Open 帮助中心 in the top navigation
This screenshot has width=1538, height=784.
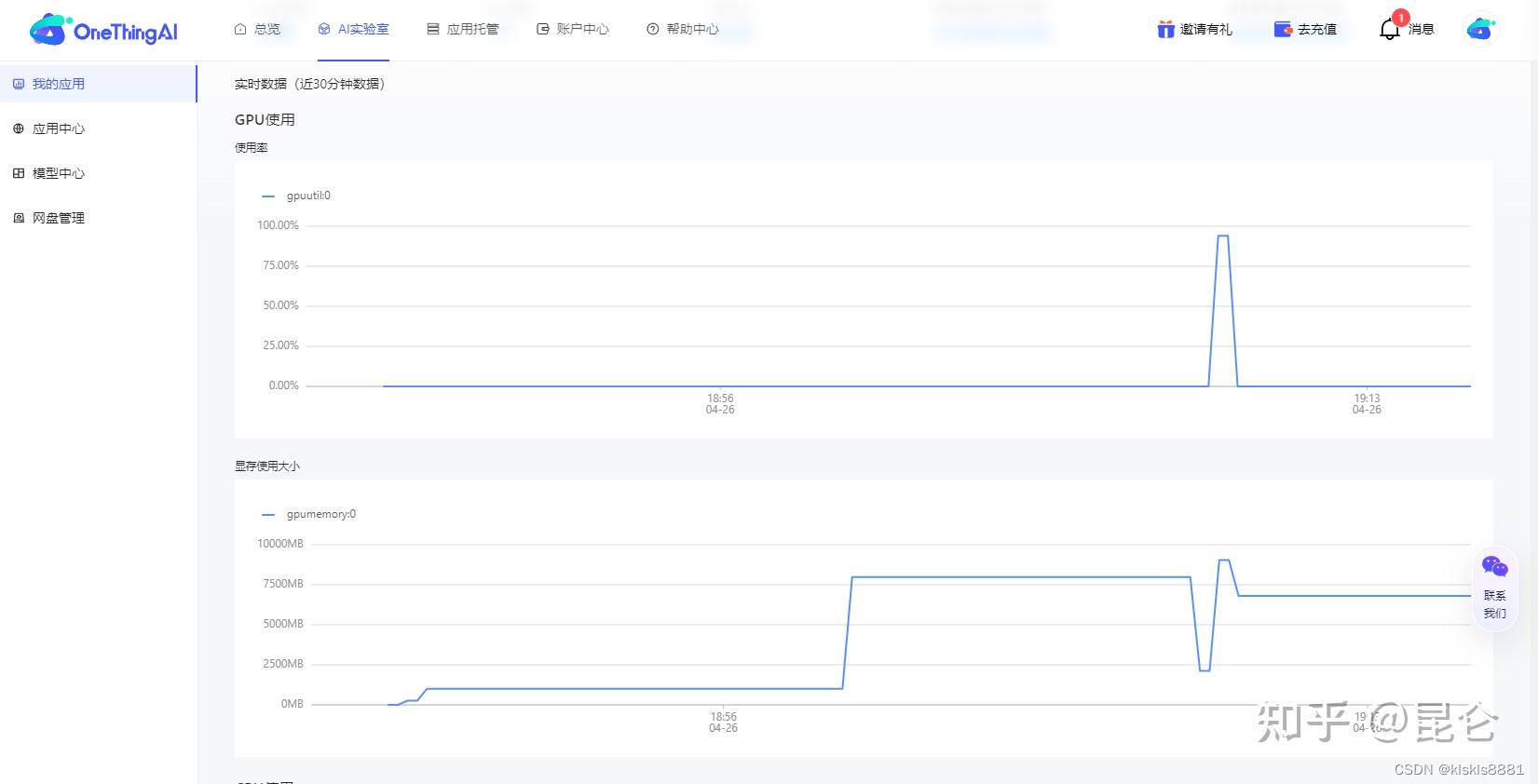tap(683, 30)
